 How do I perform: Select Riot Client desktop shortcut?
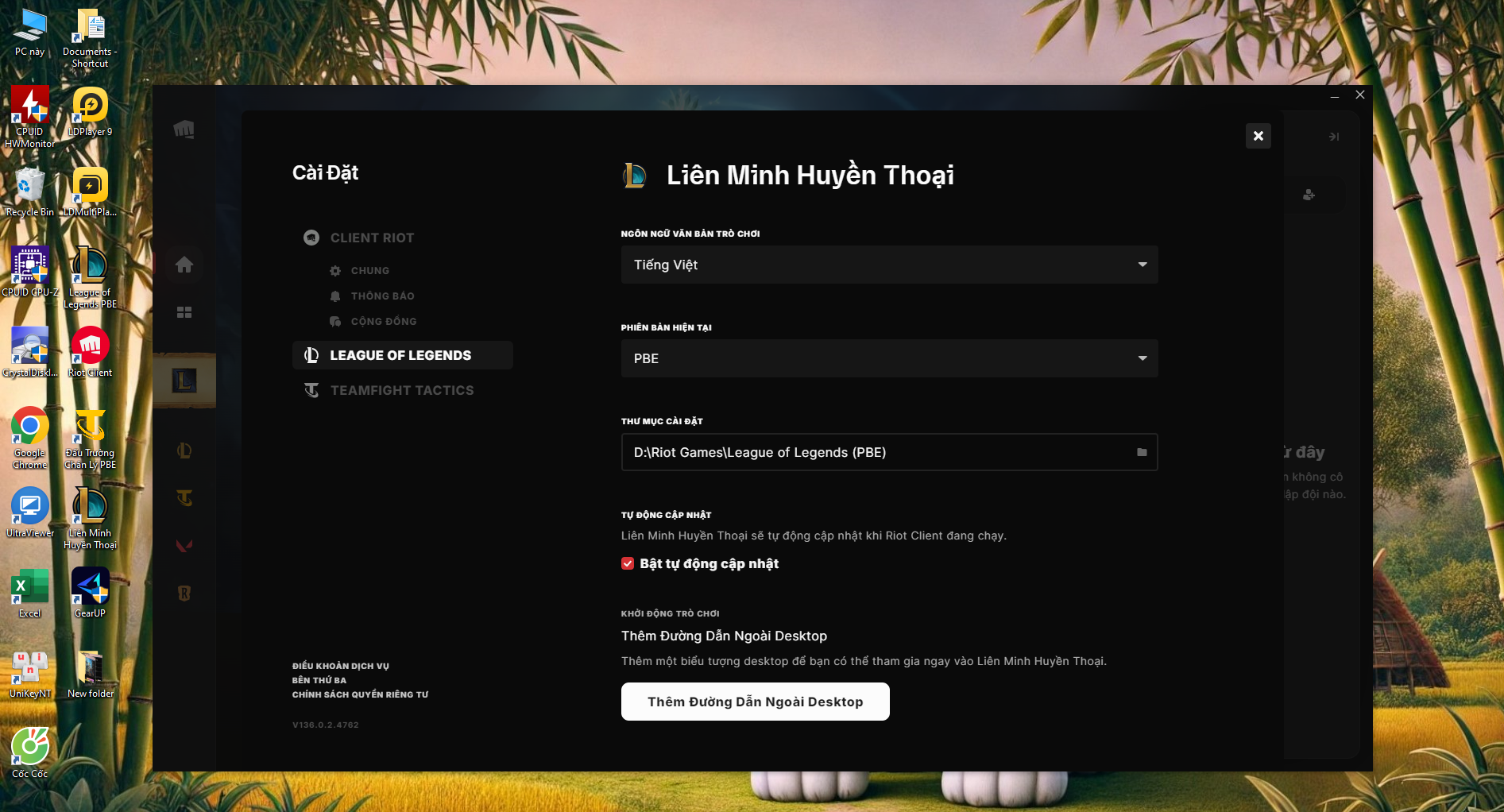tap(90, 352)
